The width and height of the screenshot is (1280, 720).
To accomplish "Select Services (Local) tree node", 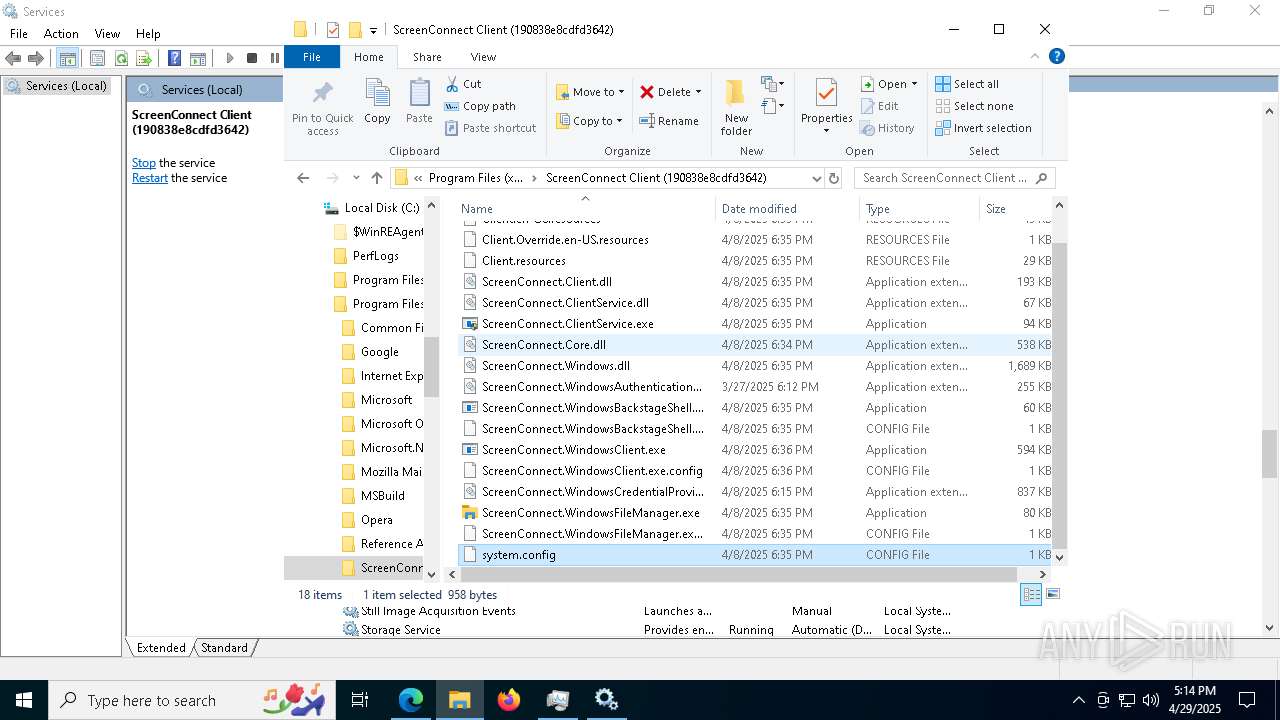I will click(x=57, y=86).
